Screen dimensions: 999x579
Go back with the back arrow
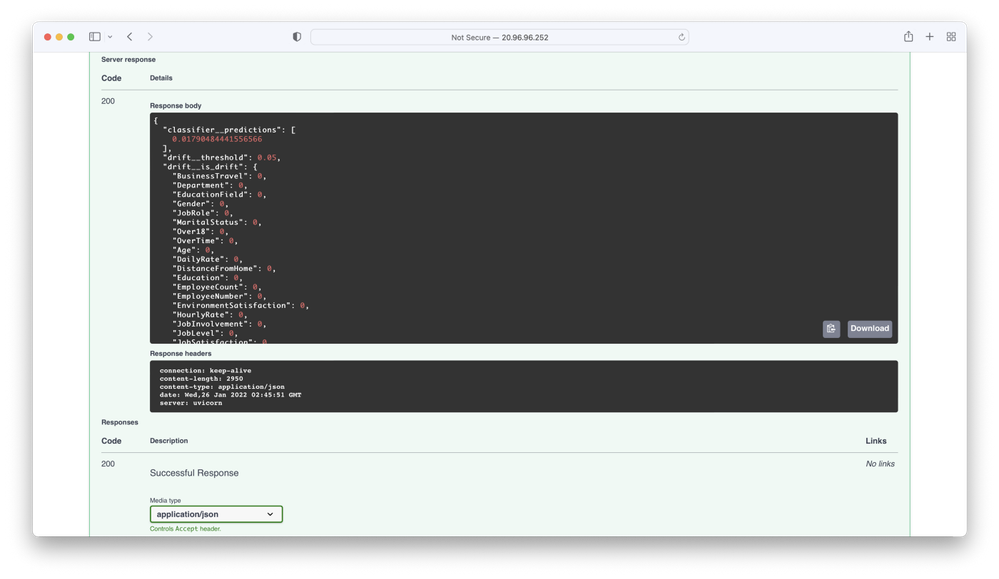pos(129,37)
